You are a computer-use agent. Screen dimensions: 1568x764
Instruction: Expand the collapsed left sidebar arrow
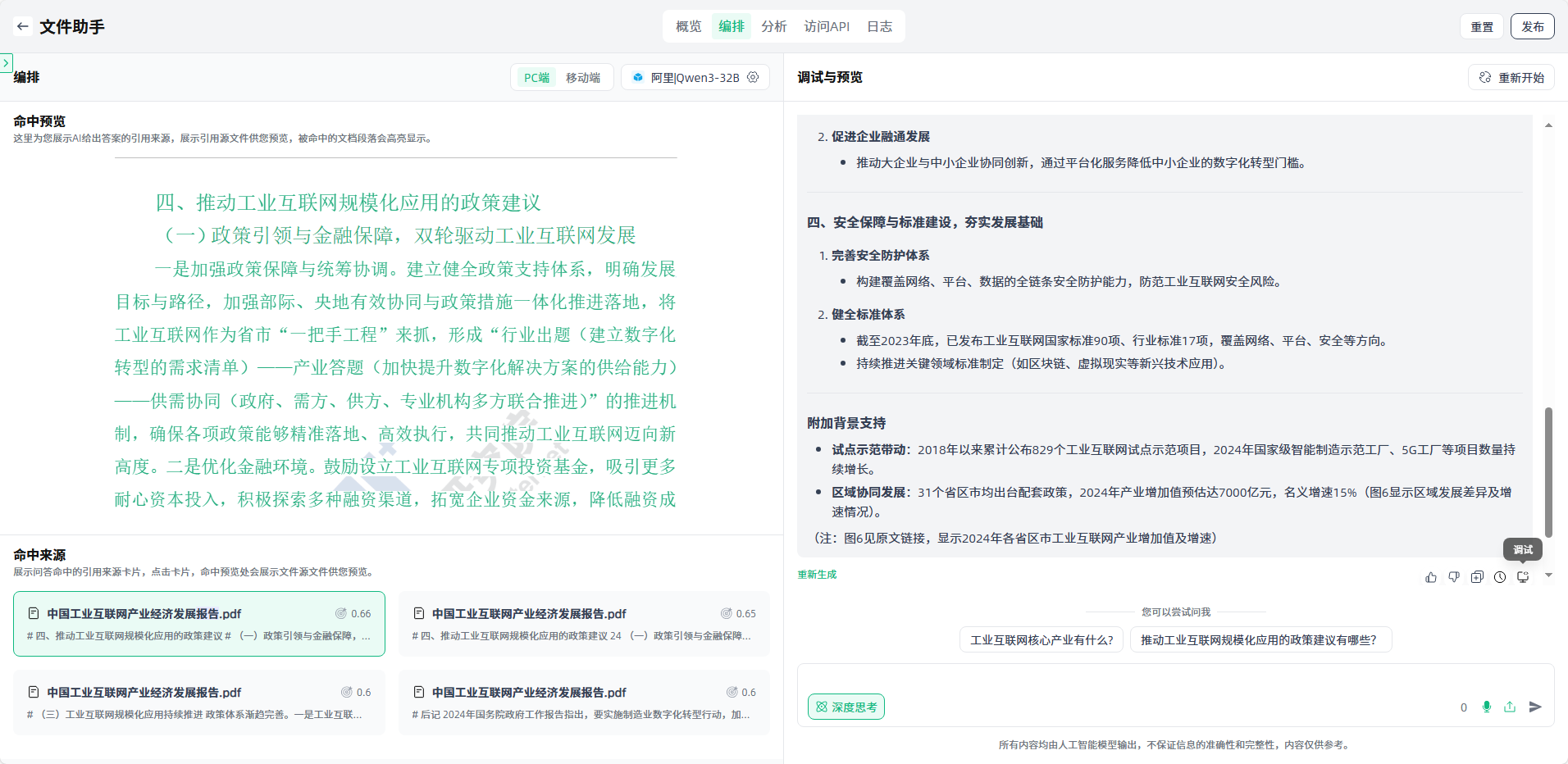coord(6,62)
